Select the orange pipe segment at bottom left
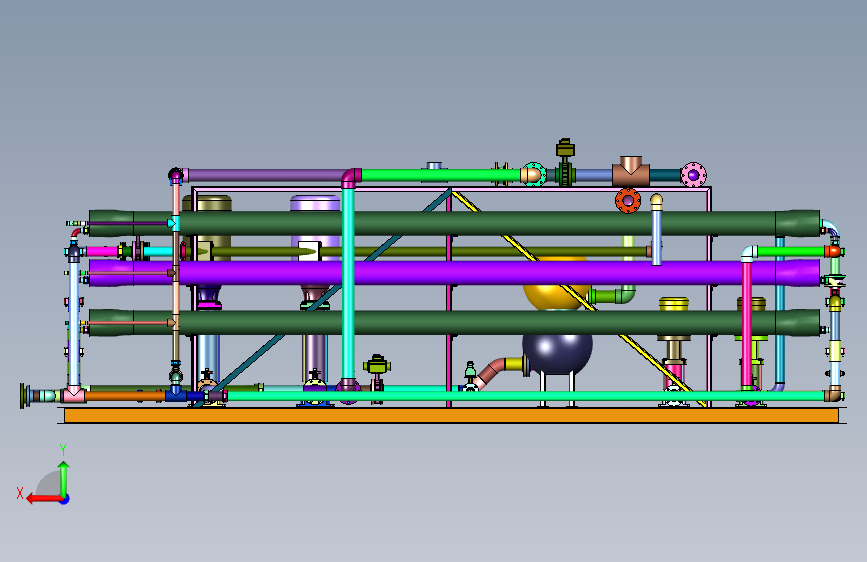 click(124, 396)
